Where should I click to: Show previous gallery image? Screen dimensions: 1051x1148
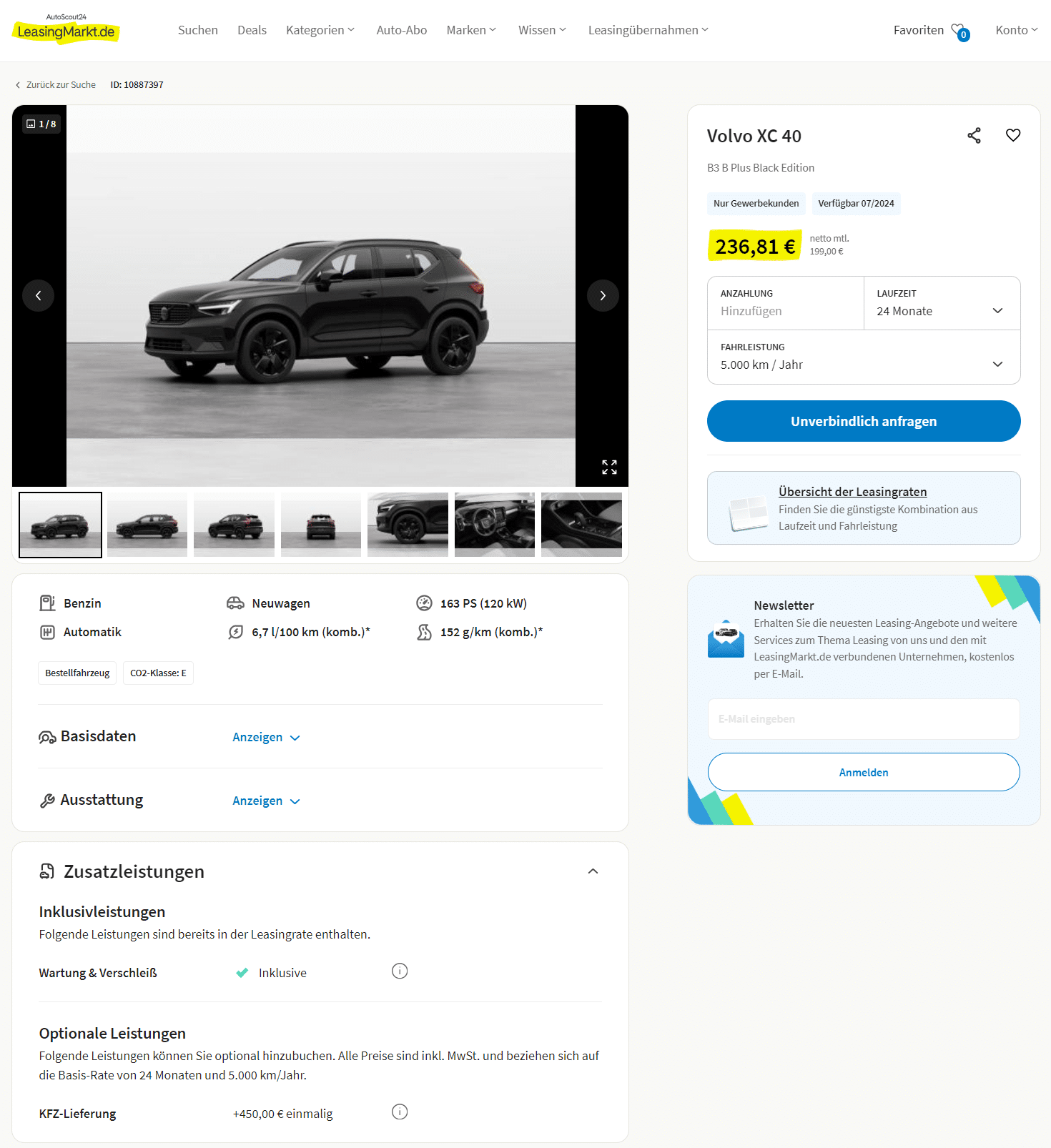pyautogui.click(x=39, y=295)
